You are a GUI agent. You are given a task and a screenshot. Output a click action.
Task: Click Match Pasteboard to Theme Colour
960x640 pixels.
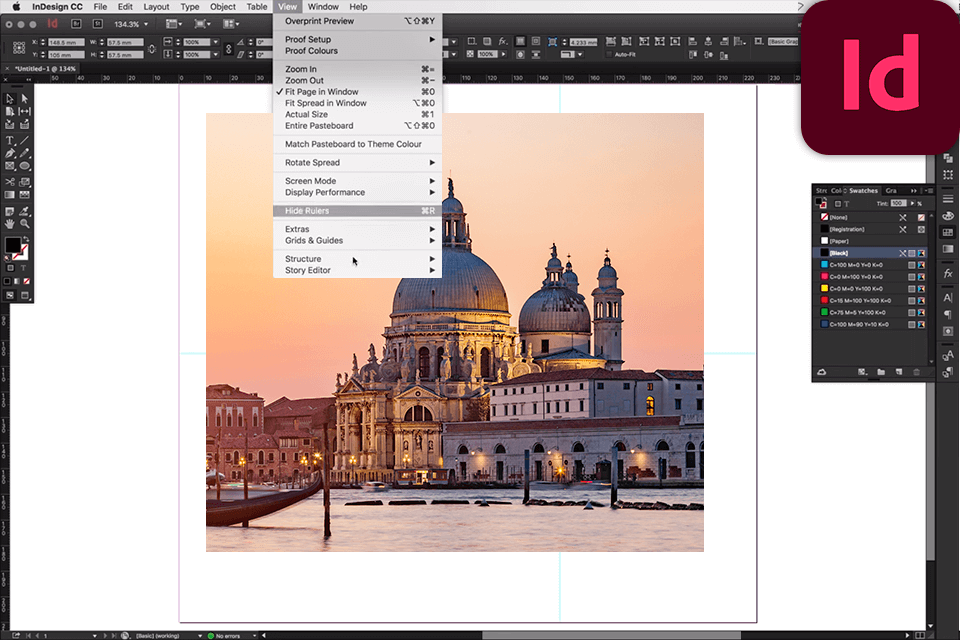[353, 144]
